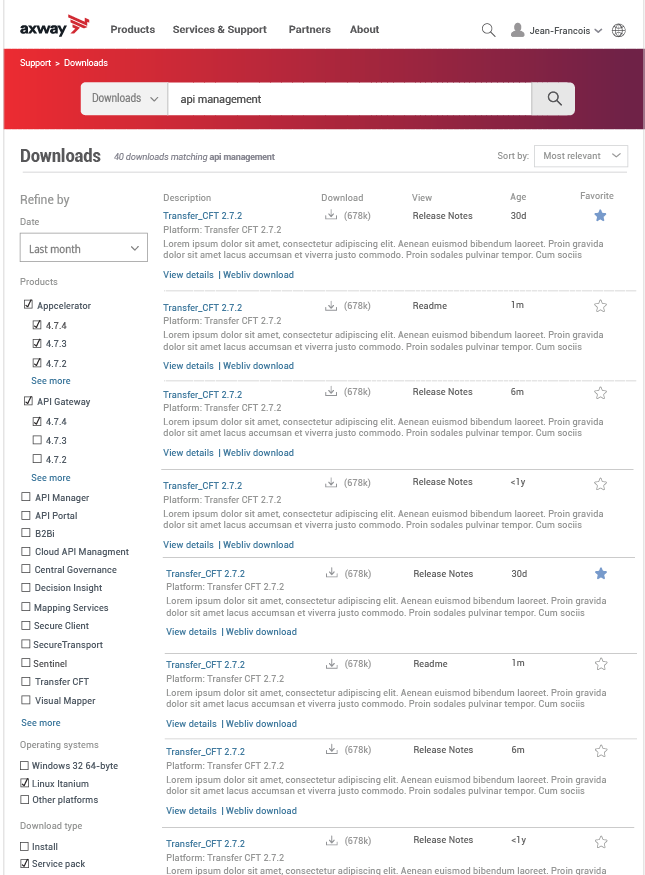
Task: Favorite the first 6m Release Notes result
Action: click(600, 393)
